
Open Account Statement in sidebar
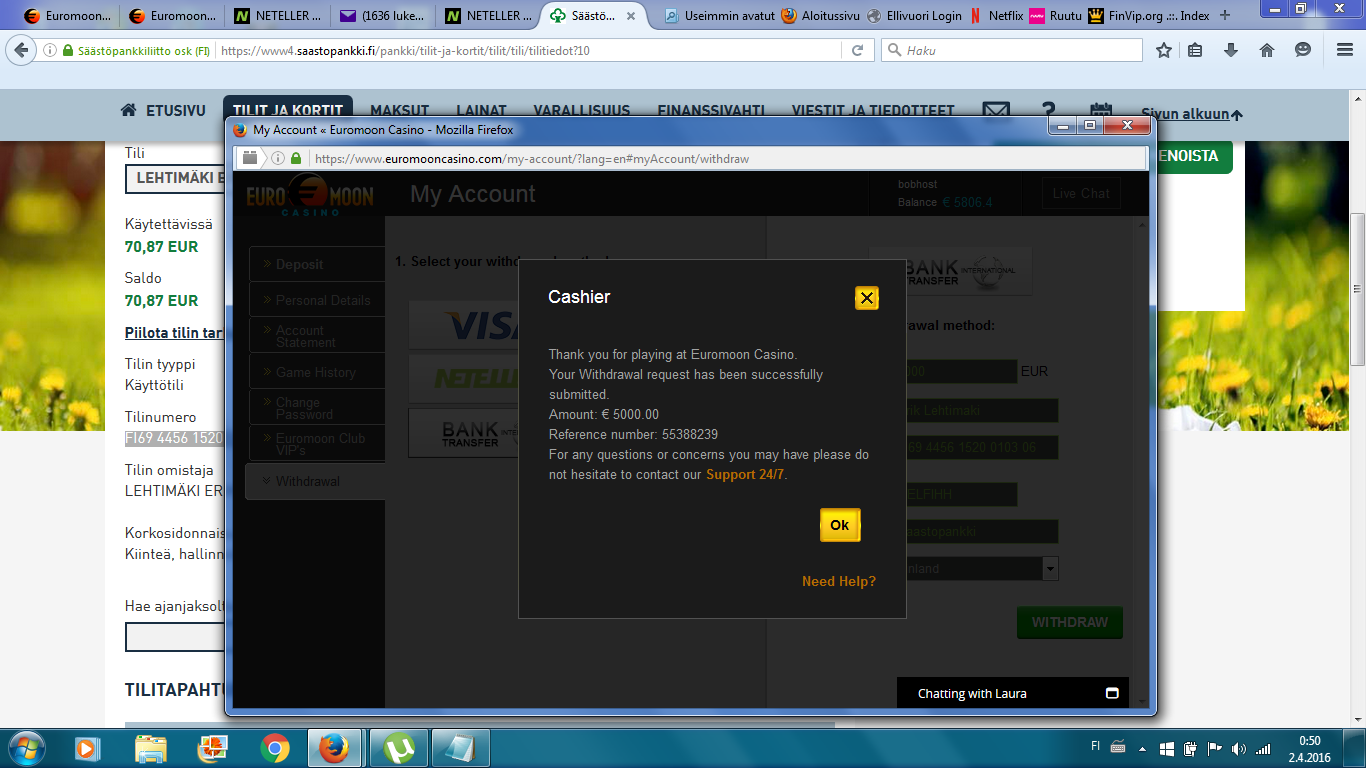pos(316,336)
